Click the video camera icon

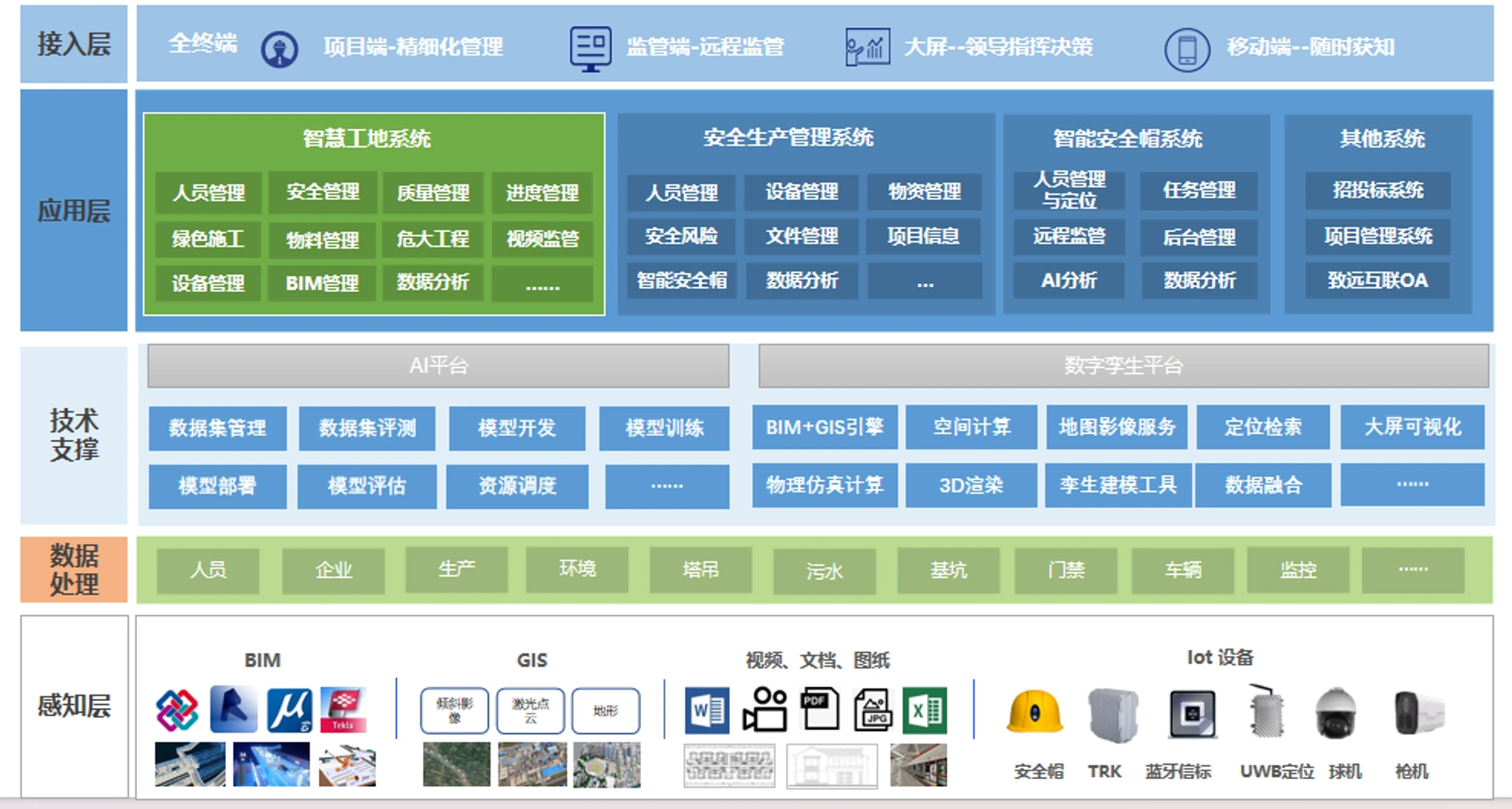coord(765,709)
